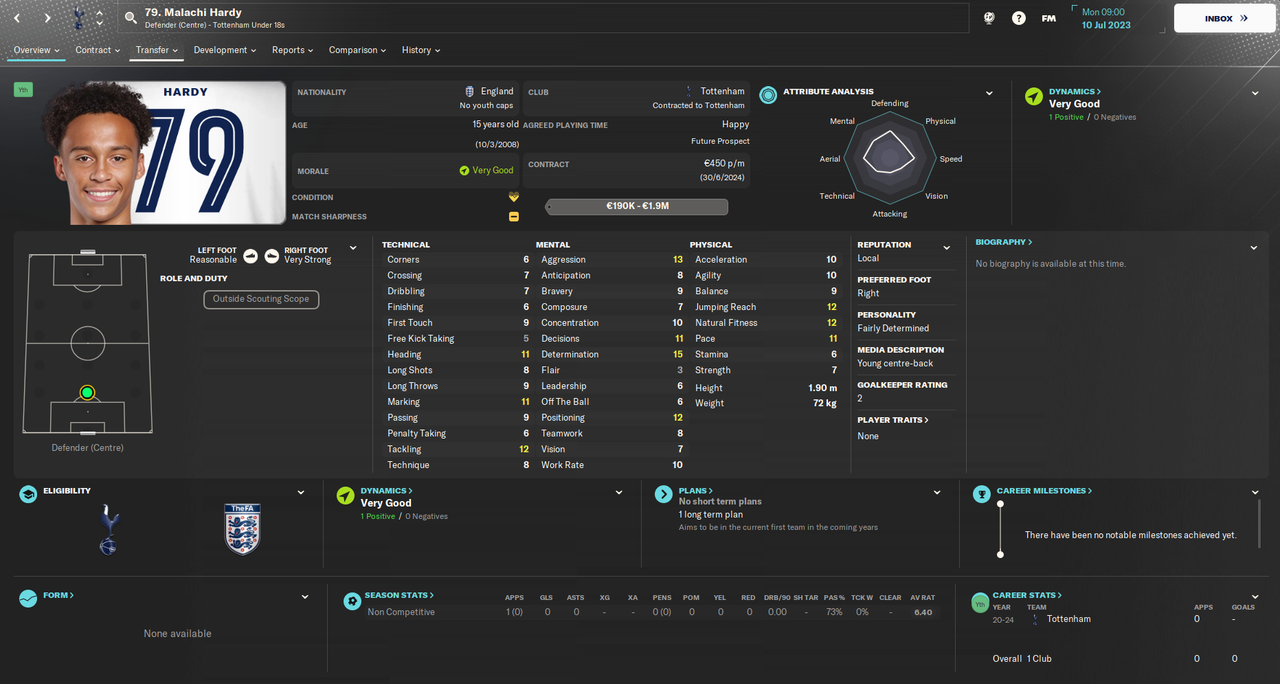
Task: Click the top Dynamics green arrow icon
Action: [x=1033, y=96]
